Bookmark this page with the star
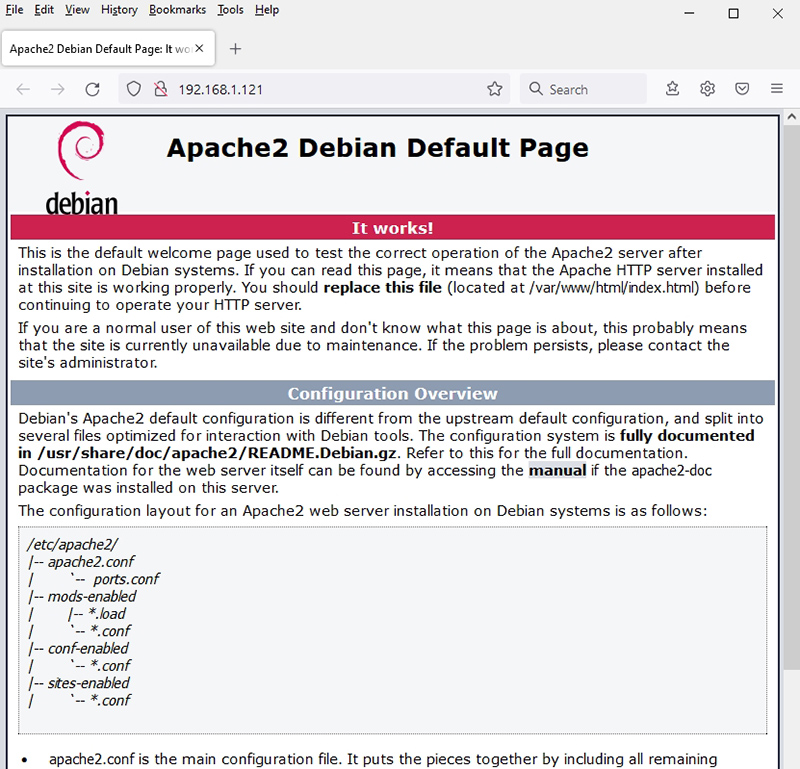800x769 pixels. click(x=494, y=89)
